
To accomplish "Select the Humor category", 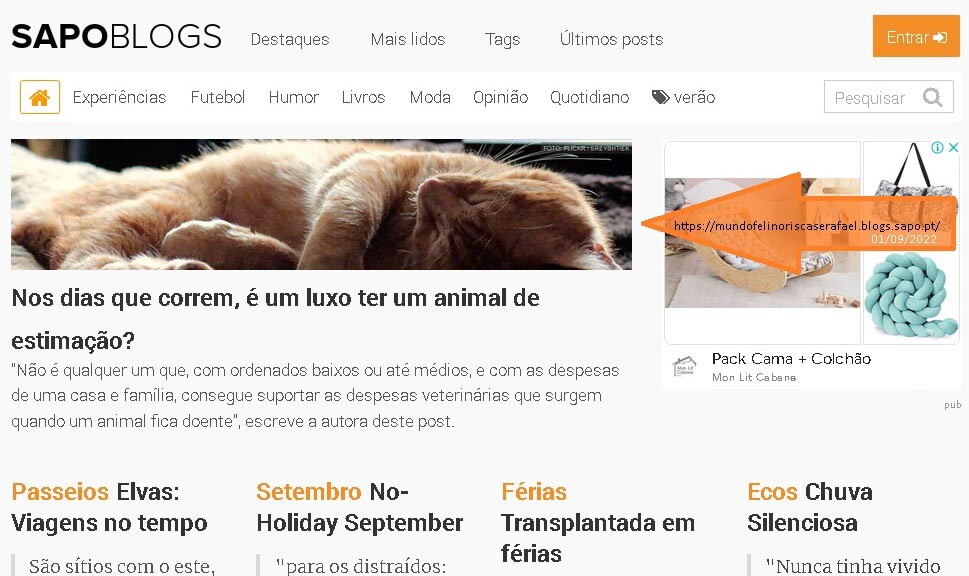I will tap(294, 97).
